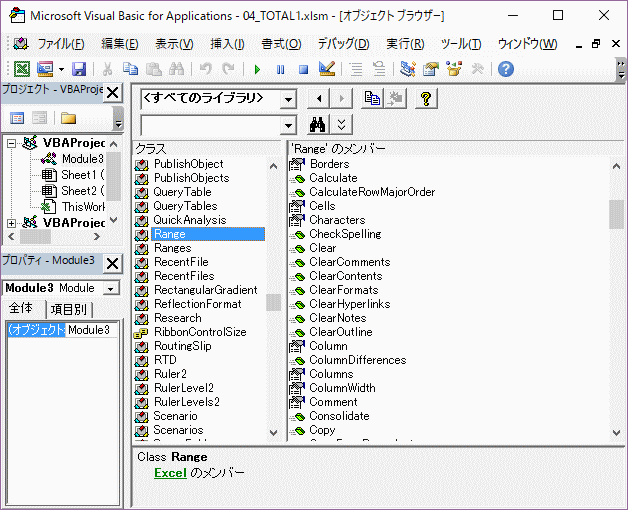Toggle Design Mode icon

(x=327, y=69)
